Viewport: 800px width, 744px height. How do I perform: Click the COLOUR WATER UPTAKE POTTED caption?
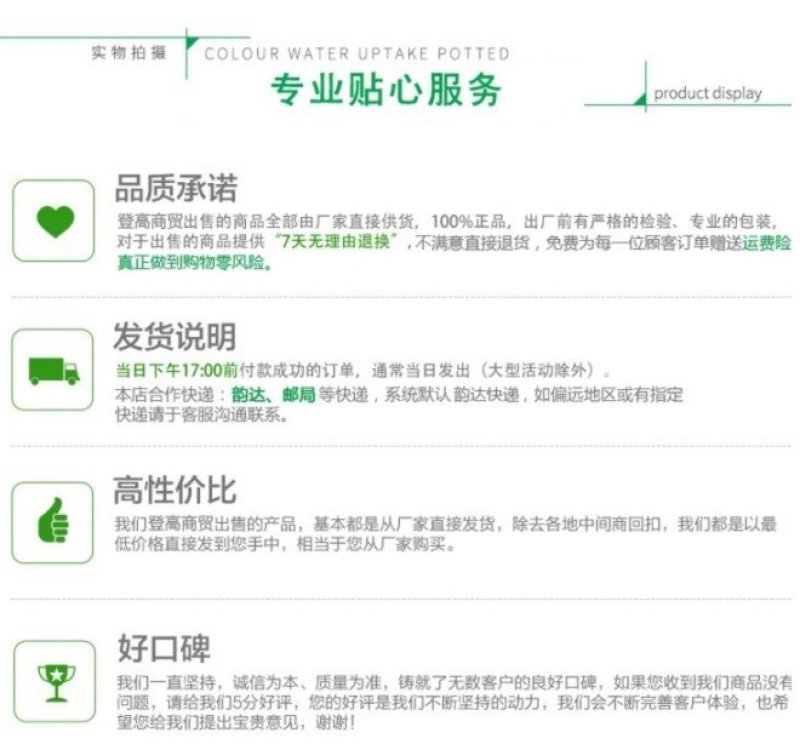357,54
